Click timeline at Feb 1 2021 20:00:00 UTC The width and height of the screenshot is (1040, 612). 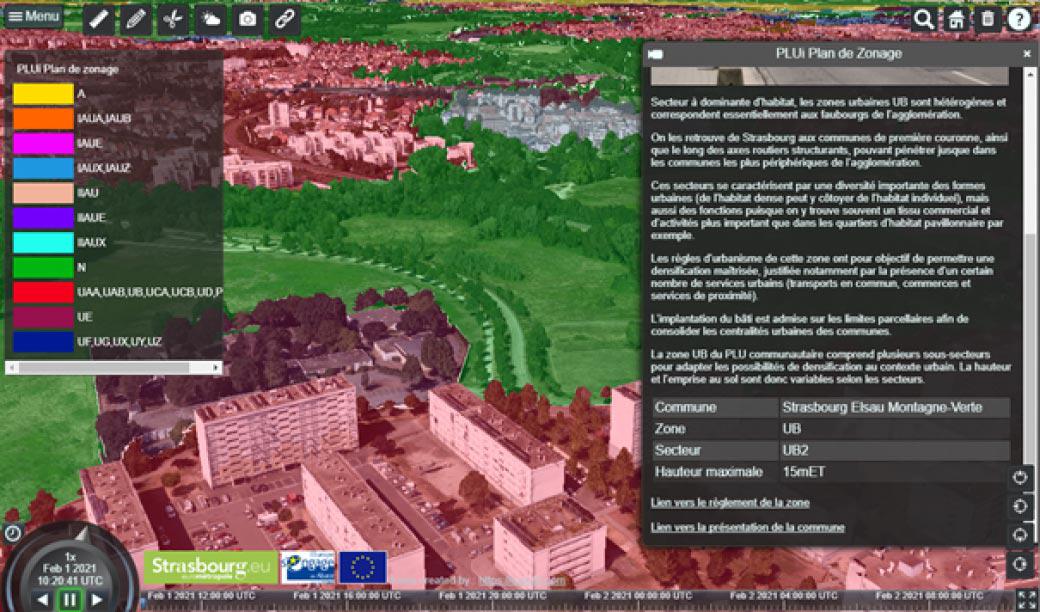point(492,596)
